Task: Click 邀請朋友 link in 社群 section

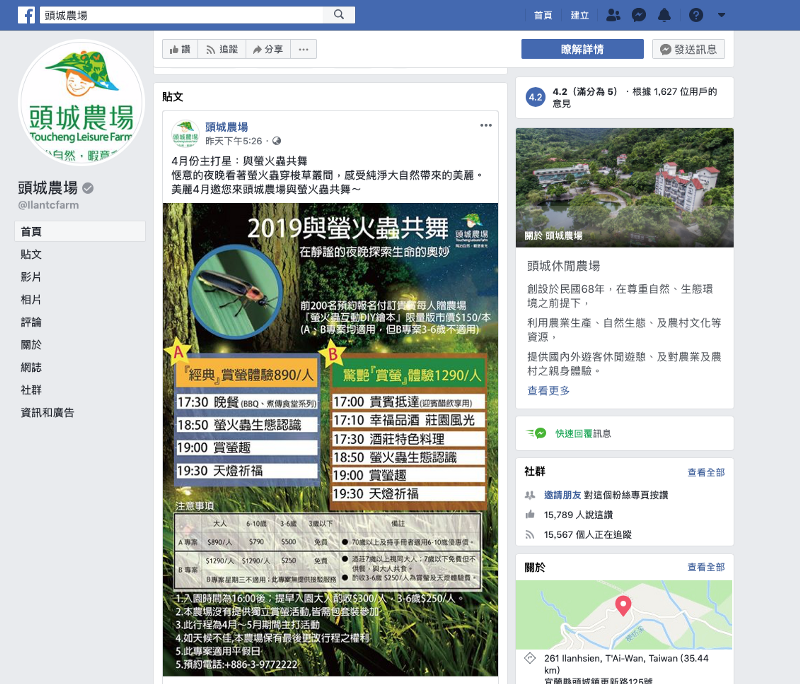Action: pos(564,495)
